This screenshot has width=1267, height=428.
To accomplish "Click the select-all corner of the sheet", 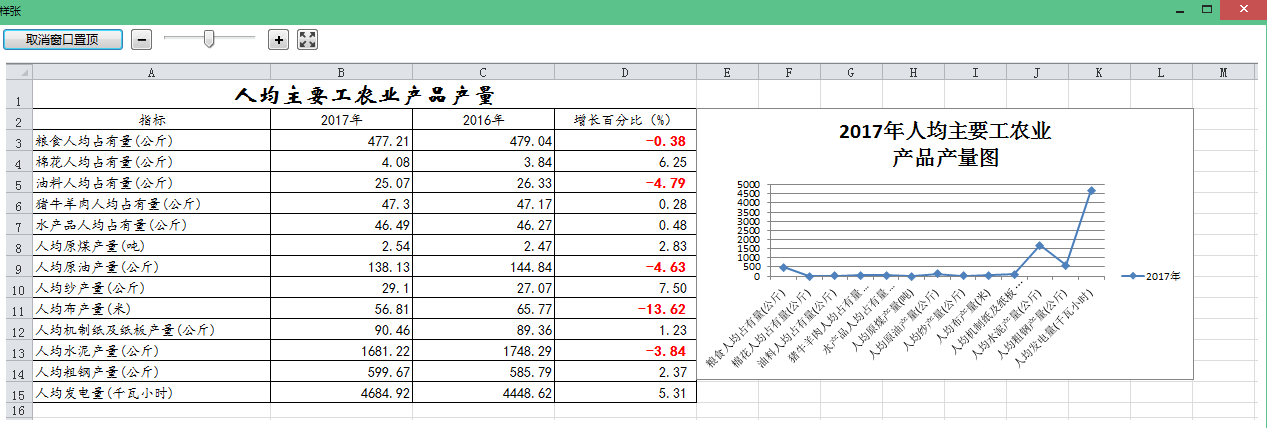I will pos(19,72).
